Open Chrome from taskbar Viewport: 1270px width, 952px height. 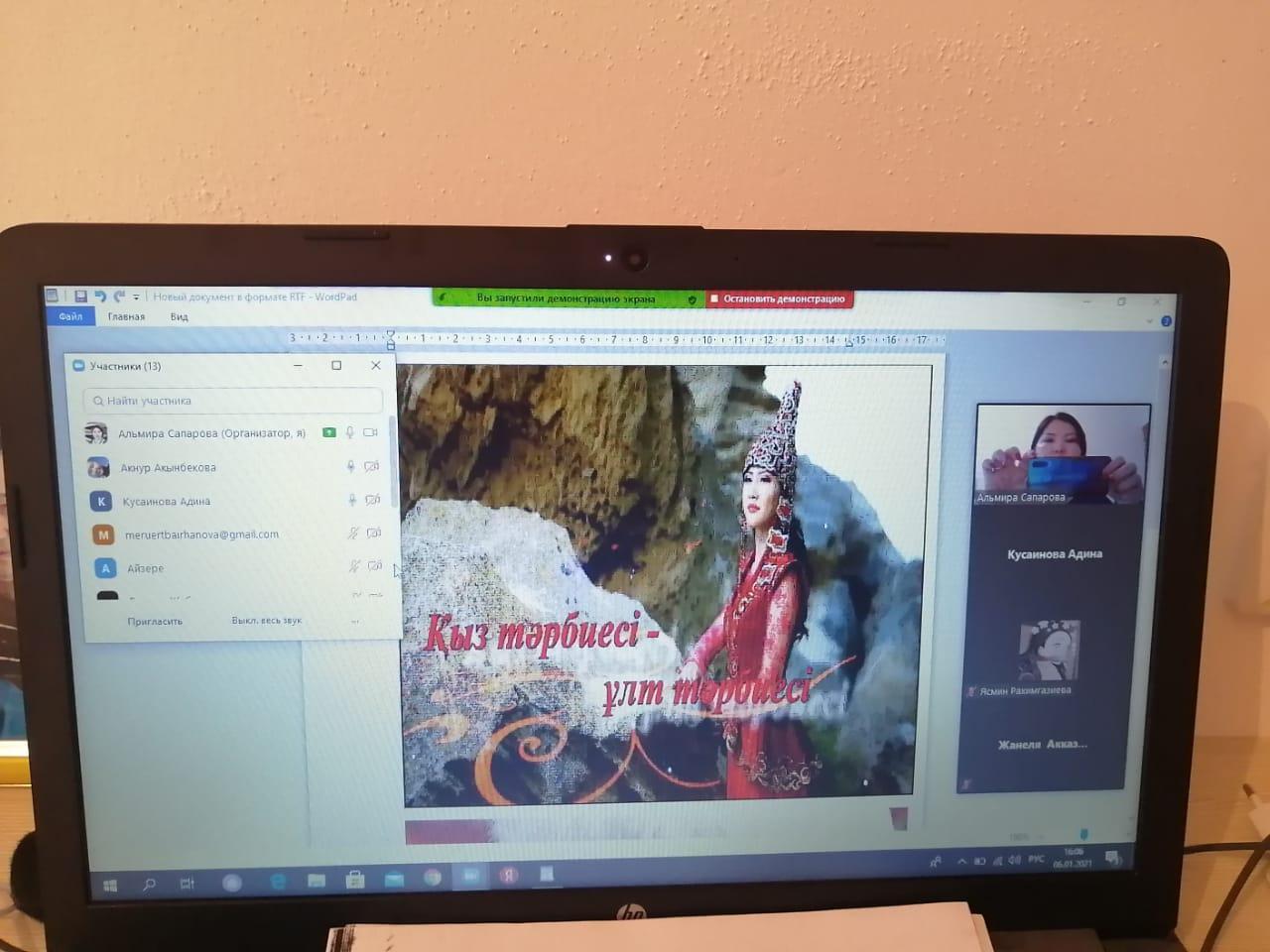433,878
